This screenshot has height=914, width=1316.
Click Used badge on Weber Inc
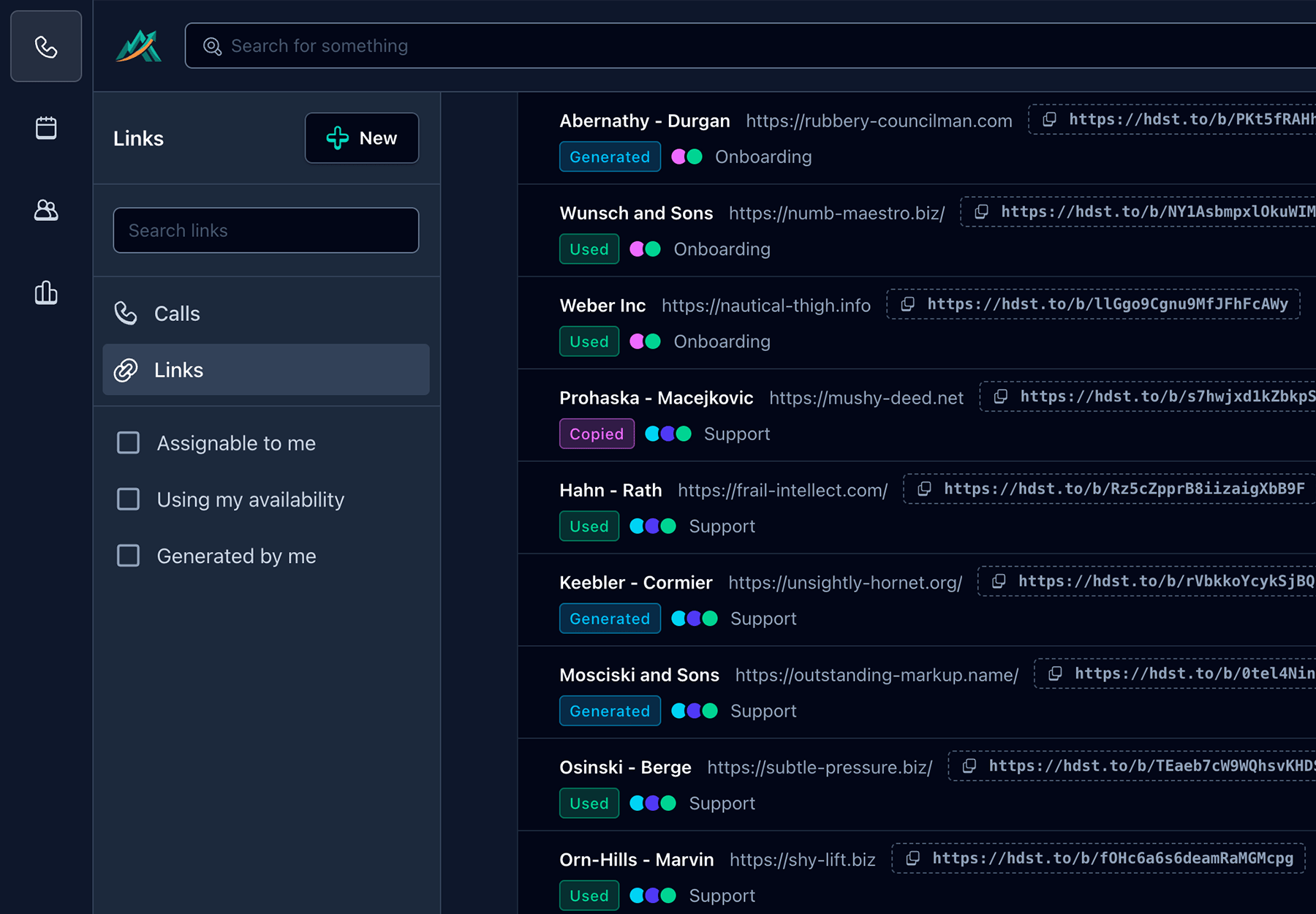click(x=589, y=341)
